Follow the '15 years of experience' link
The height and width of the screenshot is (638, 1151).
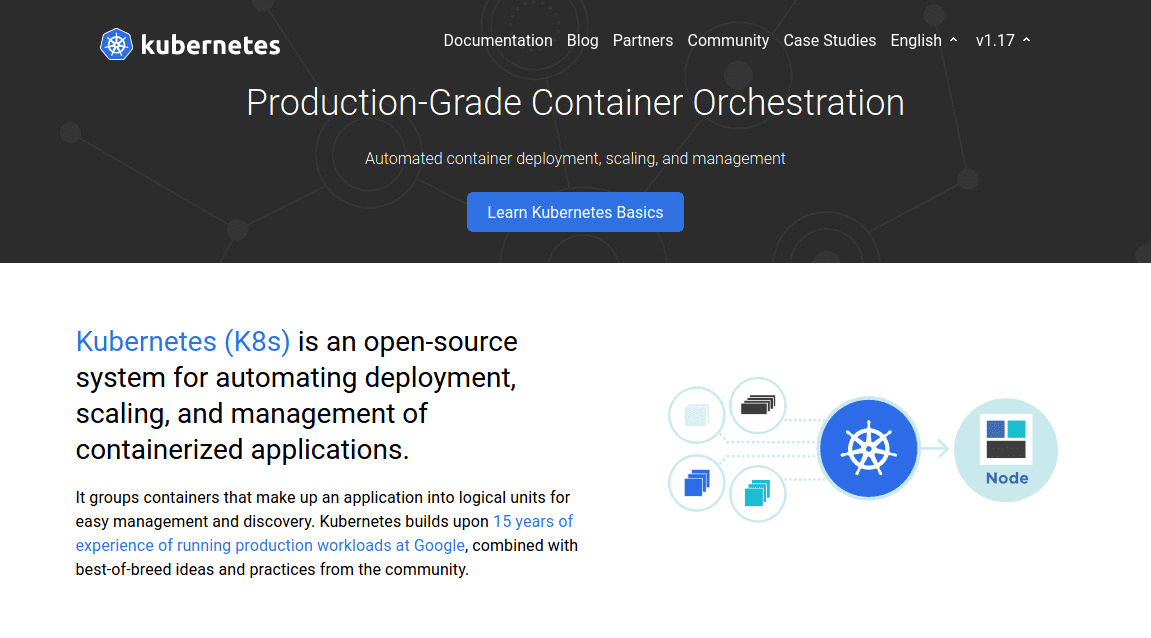pyautogui.click(x=324, y=533)
